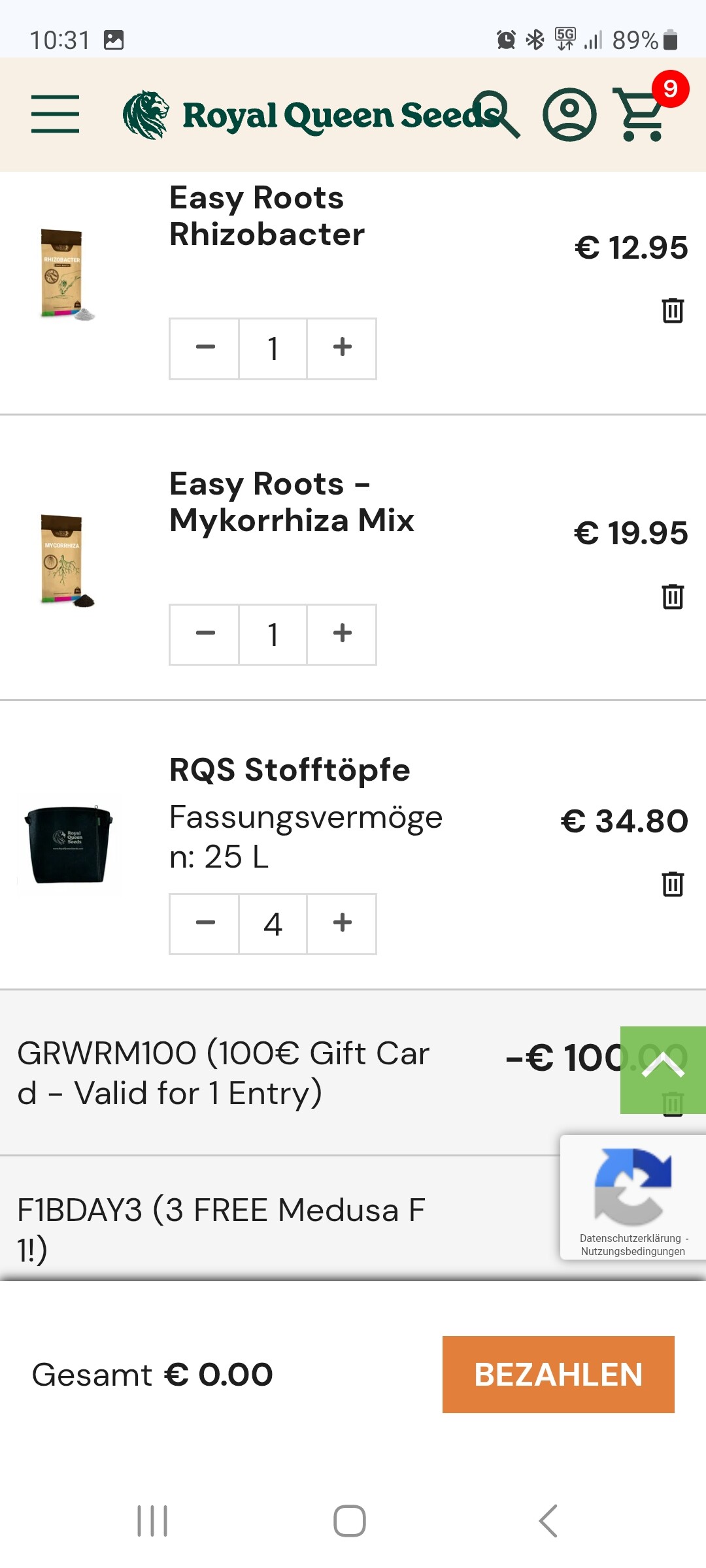The image size is (706, 1568).
Task: Click the Stofftöpfe quantity field showing 4
Action: click(x=273, y=923)
